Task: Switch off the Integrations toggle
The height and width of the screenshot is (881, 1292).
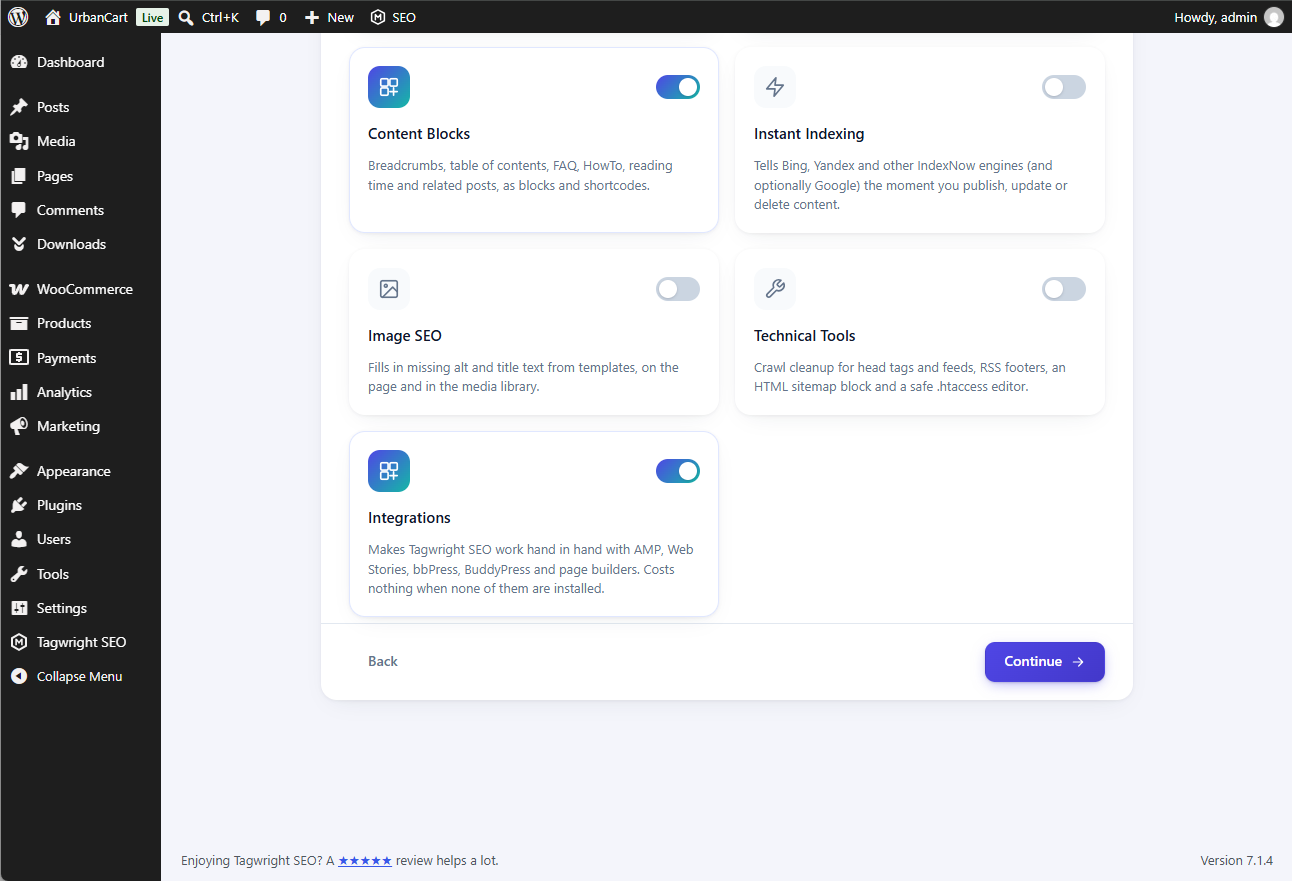Action: pyautogui.click(x=678, y=471)
